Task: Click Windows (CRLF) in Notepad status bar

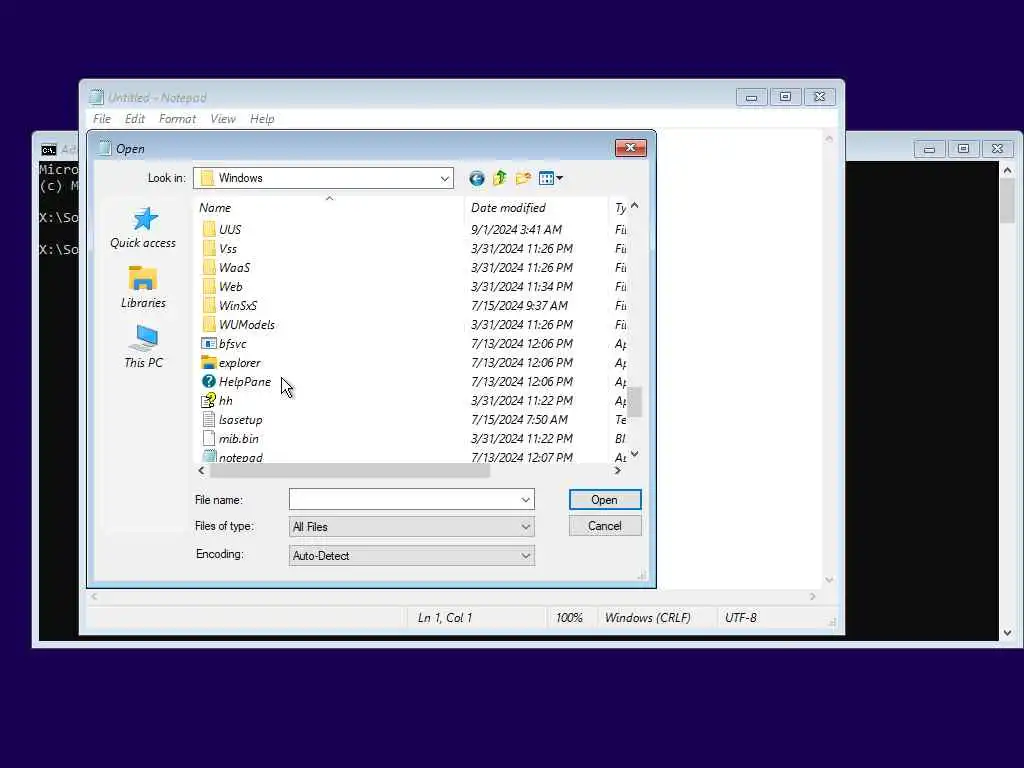Action: pyautogui.click(x=647, y=617)
